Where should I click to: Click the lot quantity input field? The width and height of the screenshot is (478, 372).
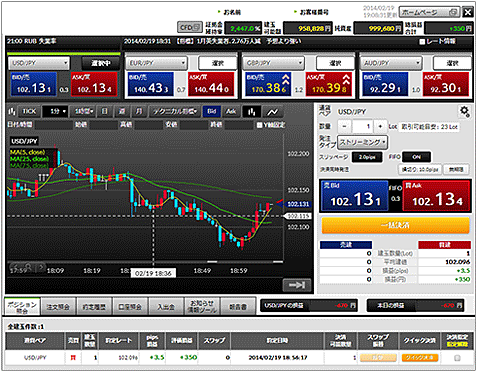coord(363,127)
